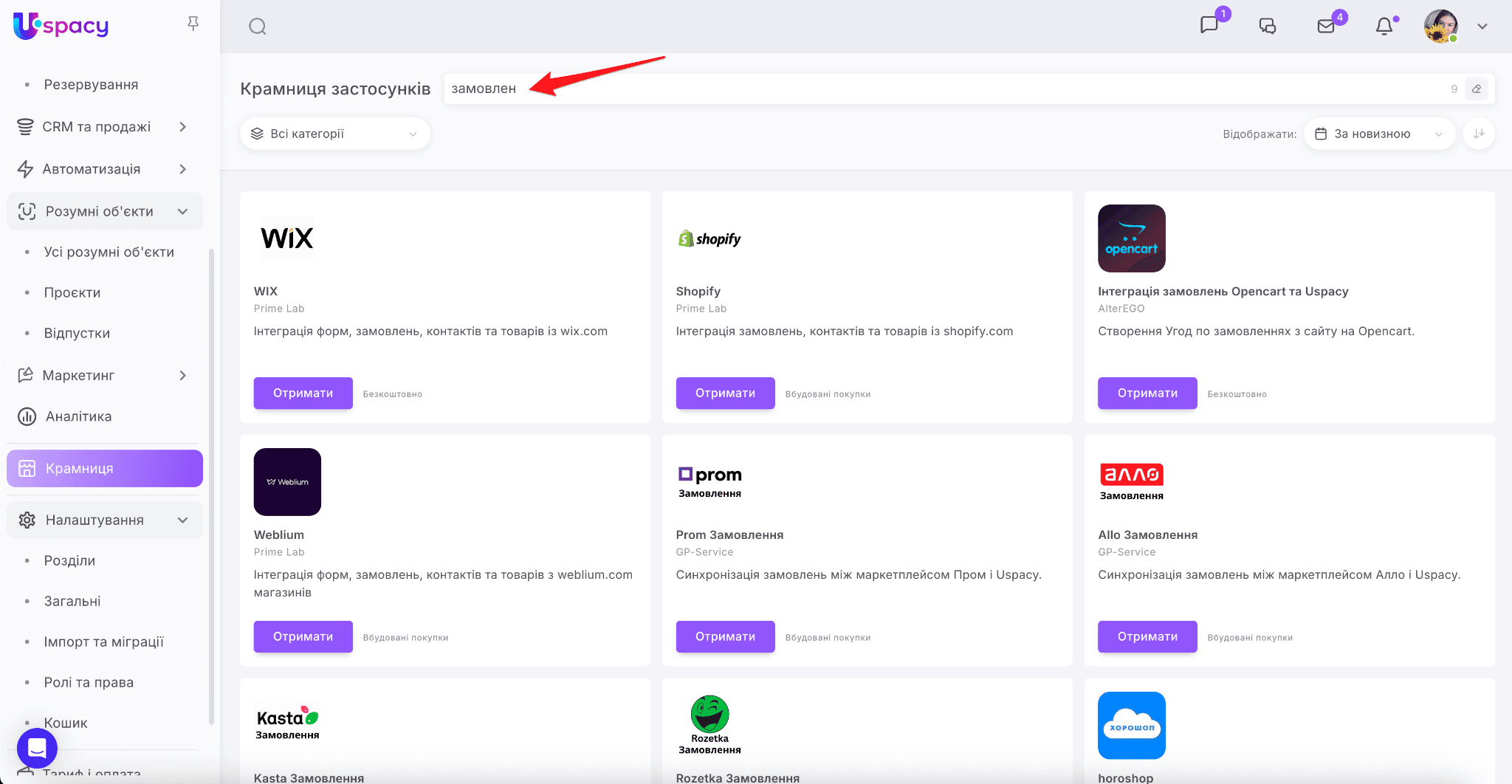The height and width of the screenshot is (784, 1512).
Task: Toggle the sort direction arrow button
Action: tap(1479, 134)
